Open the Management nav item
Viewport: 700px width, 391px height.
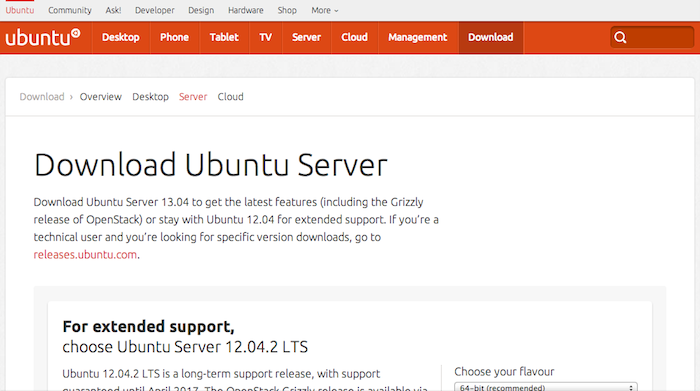coord(417,37)
